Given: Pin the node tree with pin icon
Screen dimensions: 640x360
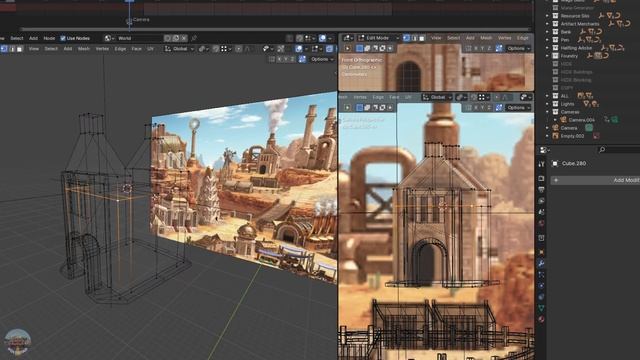Looking at the screenshot, I should pos(194,38).
